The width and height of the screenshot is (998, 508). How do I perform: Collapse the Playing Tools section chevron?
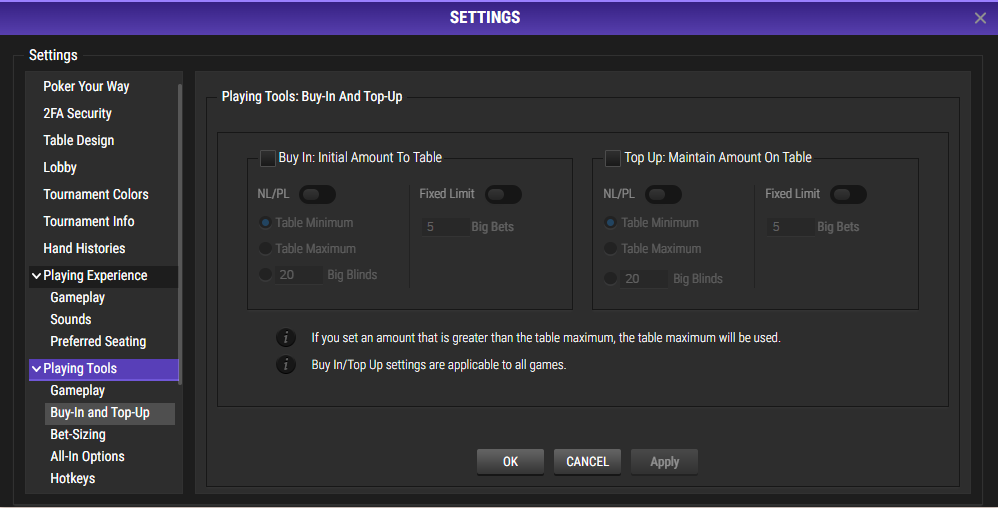click(x=36, y=369)
